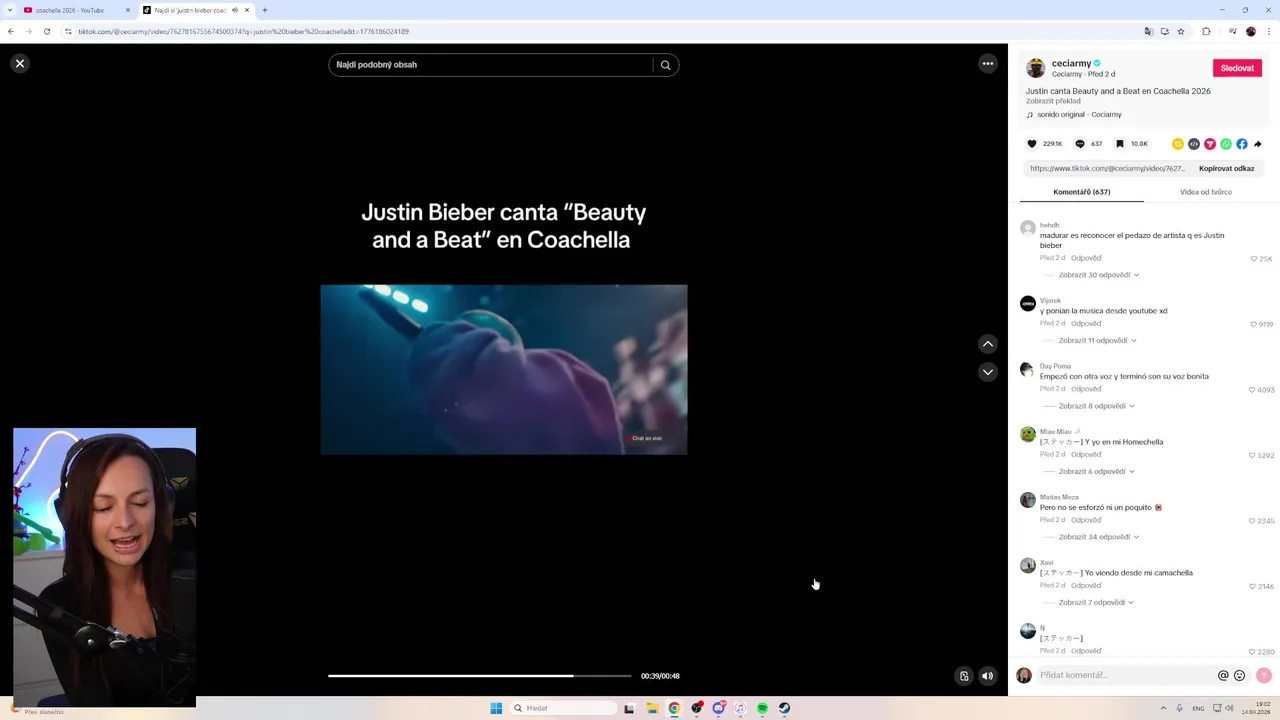Close the TikTok video viewer
This screenshot has width=1280, height=720.
pos(19,63)
